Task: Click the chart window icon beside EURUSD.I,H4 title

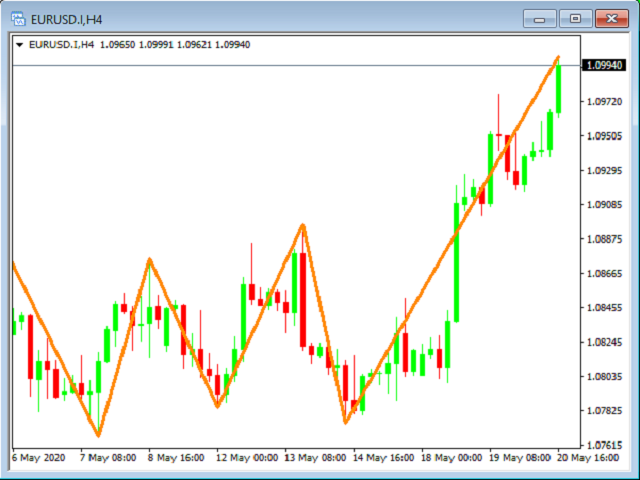Action: [x=18, y=19]
